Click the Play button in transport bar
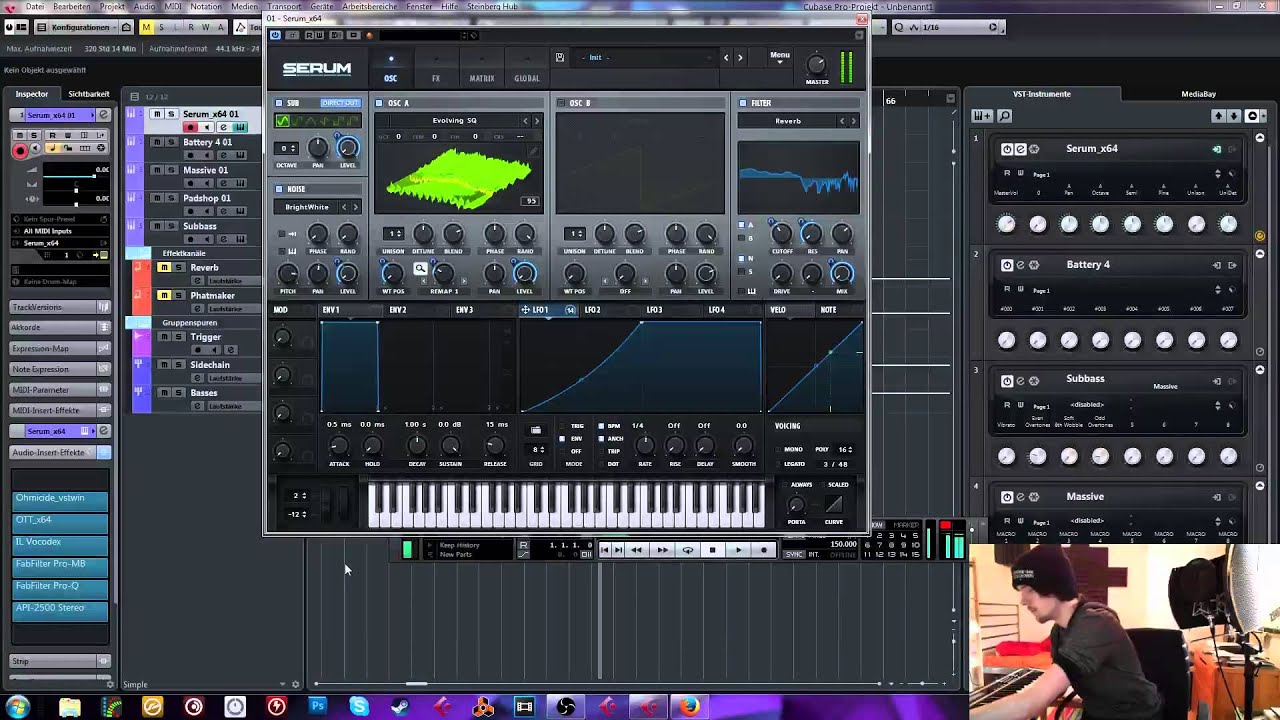 tap(738, 550)
